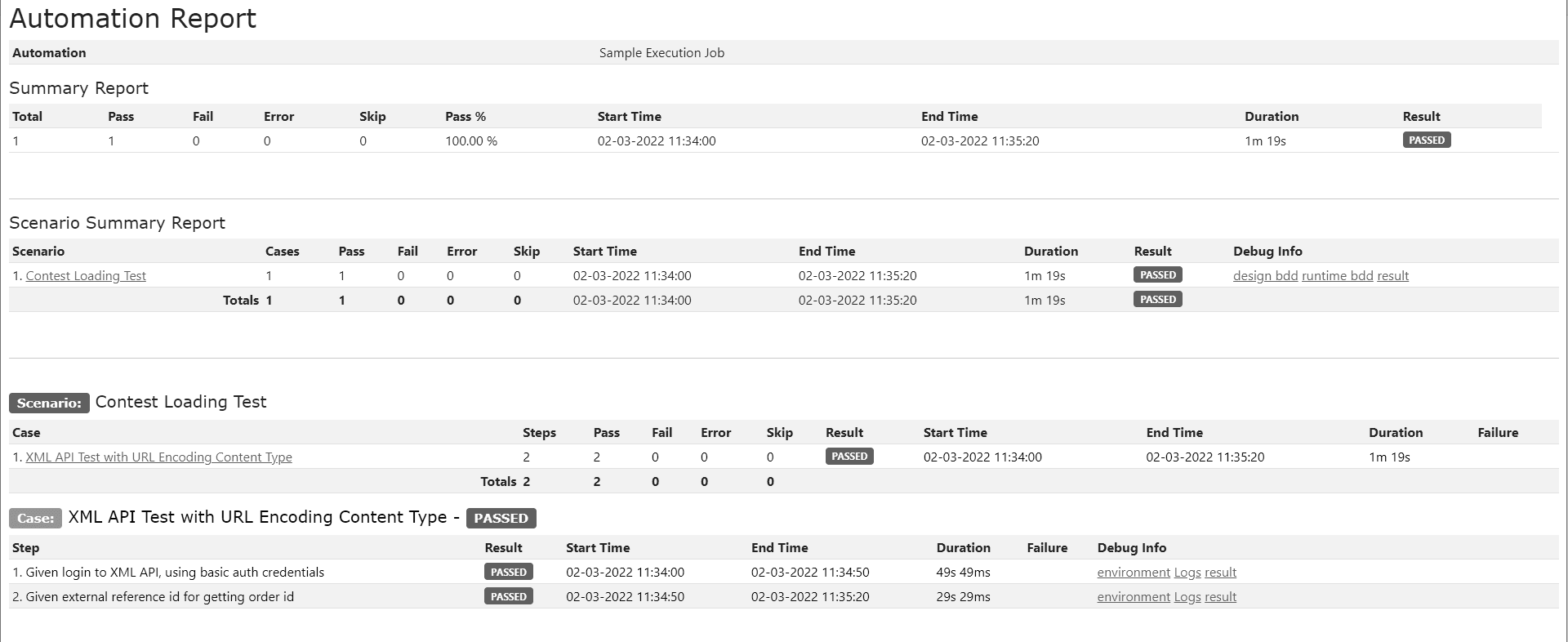Click the Sample Execution Job automation name
The image size is (1568, 642).
coord(661,53)
